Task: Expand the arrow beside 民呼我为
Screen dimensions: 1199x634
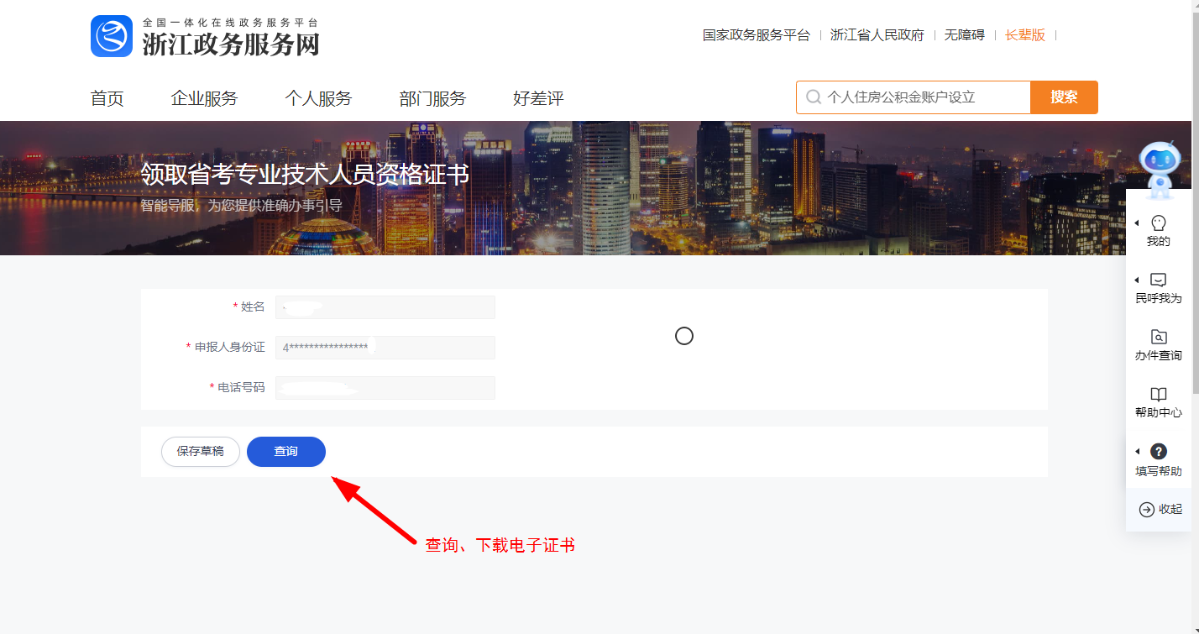Action: click(x=1136, y=280)
